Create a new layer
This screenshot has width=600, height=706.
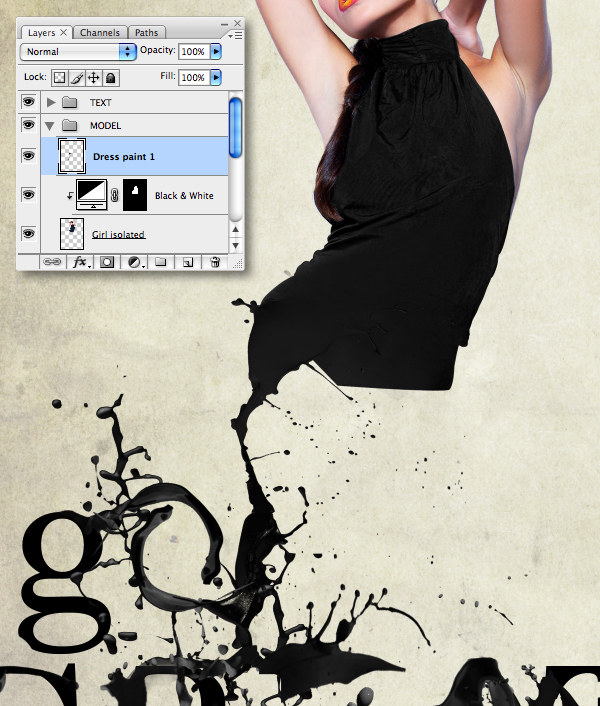tap(188, 262)
